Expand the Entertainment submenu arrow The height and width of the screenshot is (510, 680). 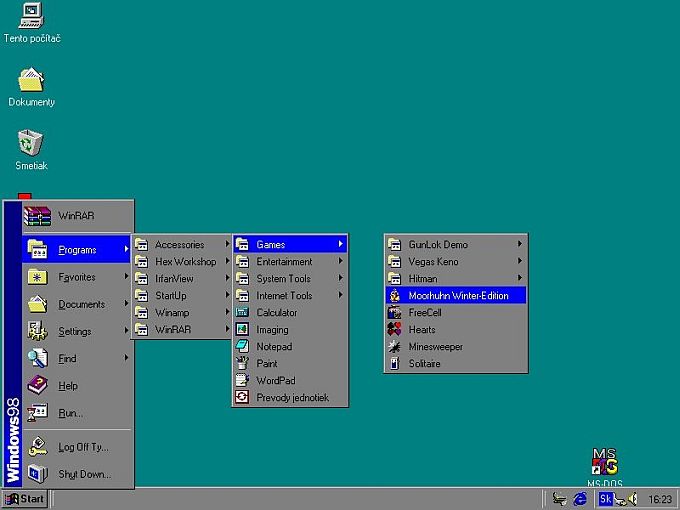[341, 261]
